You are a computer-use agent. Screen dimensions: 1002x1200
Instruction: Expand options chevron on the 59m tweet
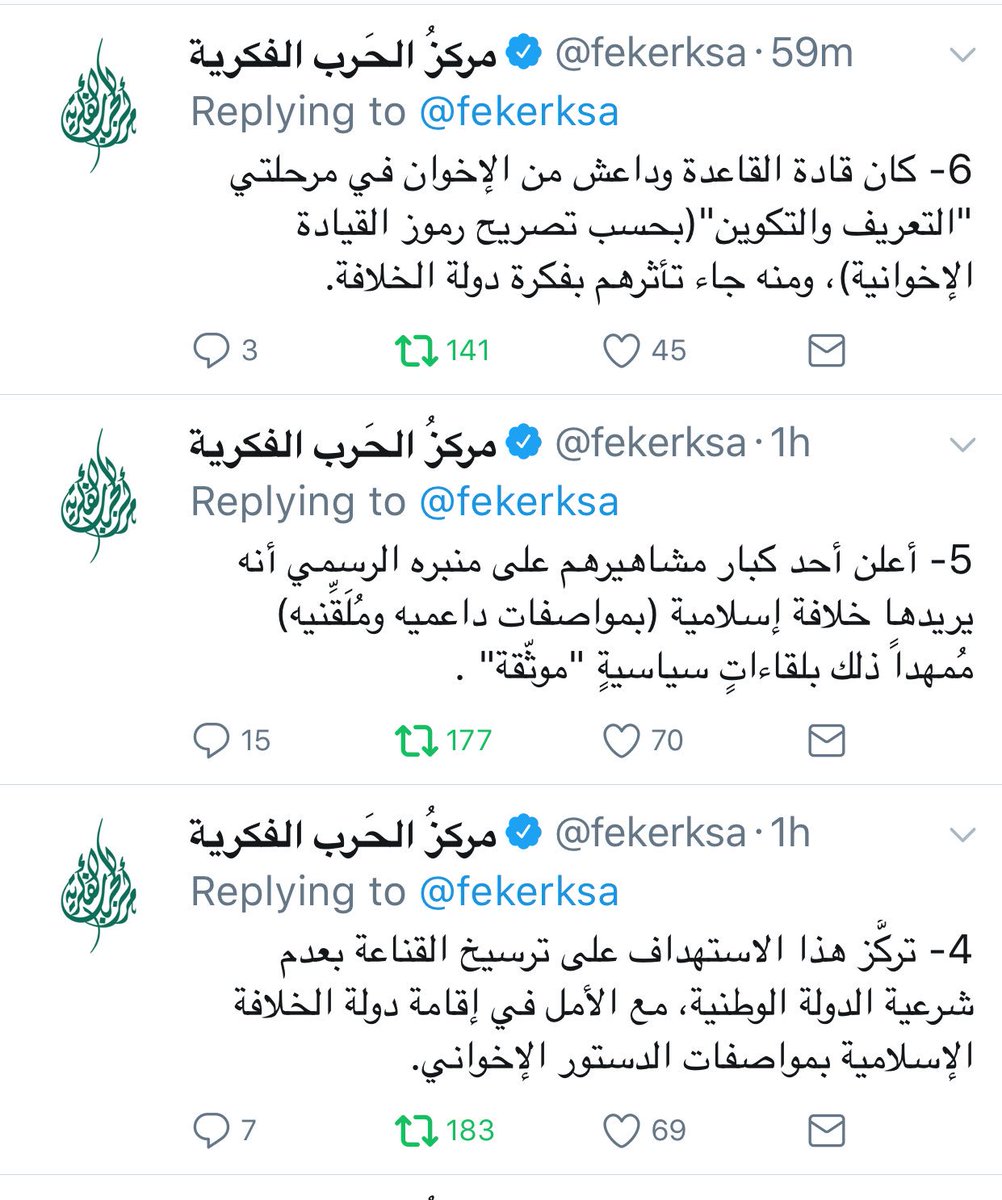coord(960,56)
